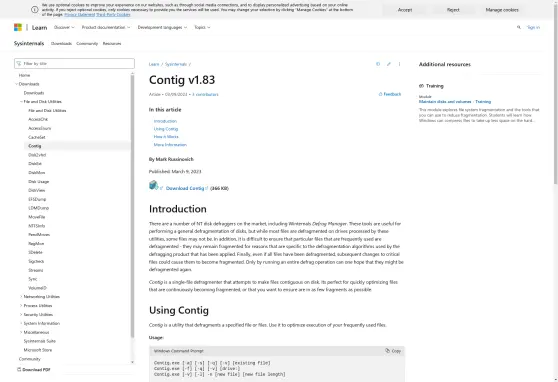Select Sysinternals Suite in the sidebar
This screenshot has width=558, height=382.
[x=40, y=341]
